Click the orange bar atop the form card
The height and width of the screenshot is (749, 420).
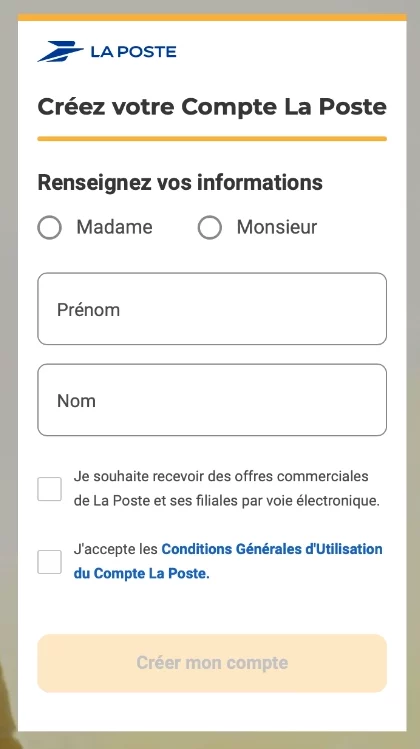212,18
